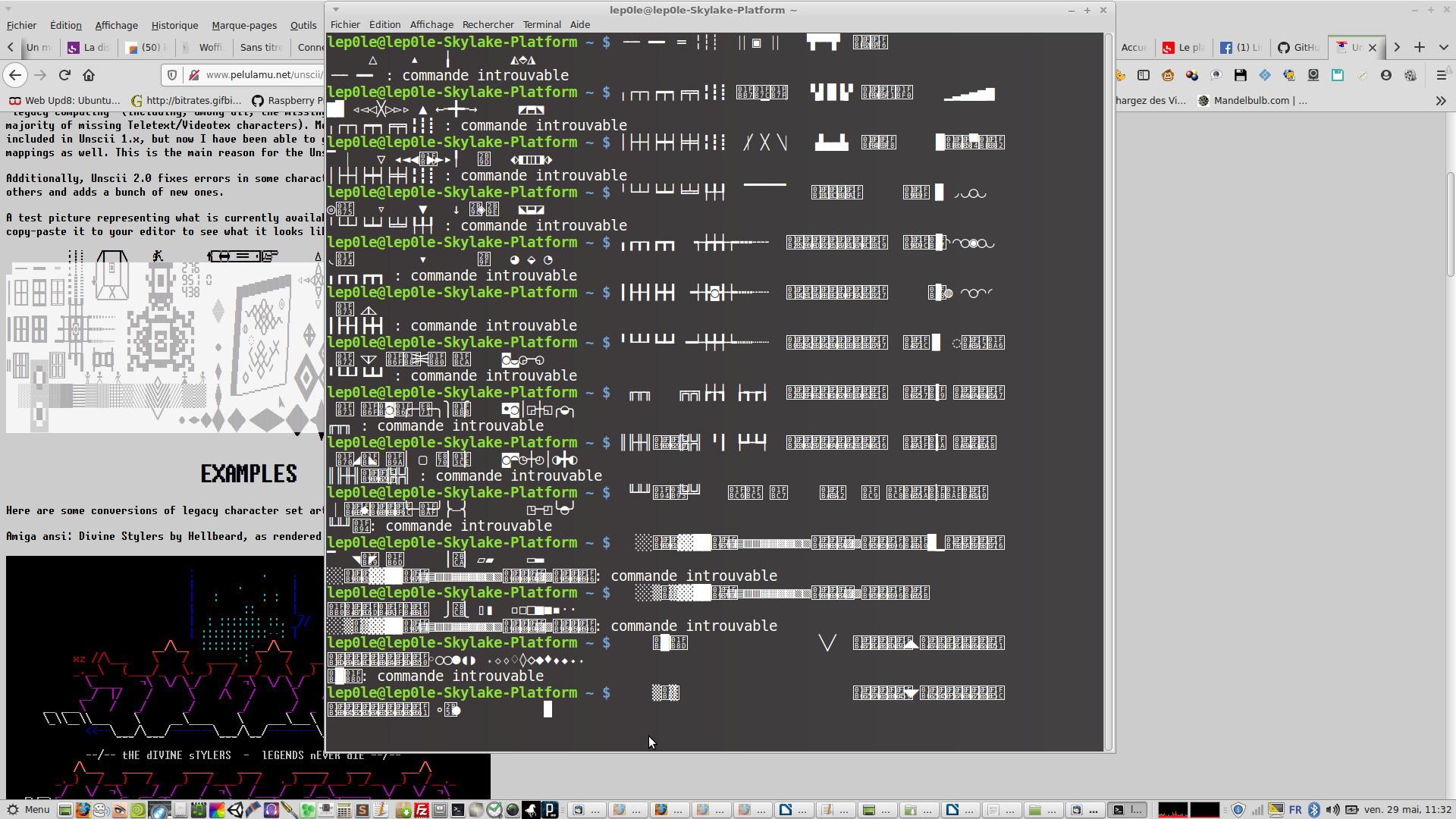
Task: Click the monkey face extension icon
Action: click(x=1168, y=75)
